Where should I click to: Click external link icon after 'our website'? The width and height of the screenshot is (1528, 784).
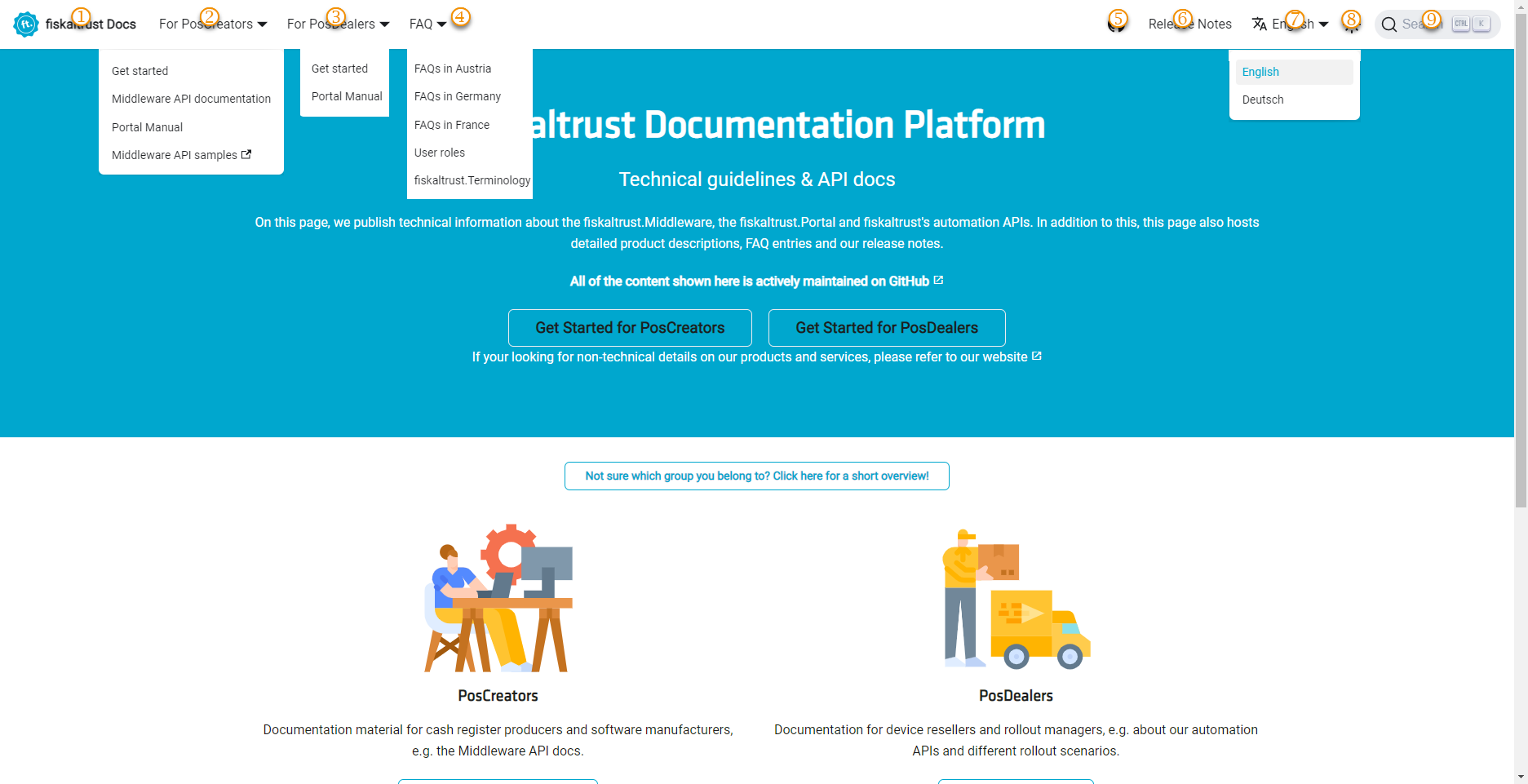coord(1037,356)
